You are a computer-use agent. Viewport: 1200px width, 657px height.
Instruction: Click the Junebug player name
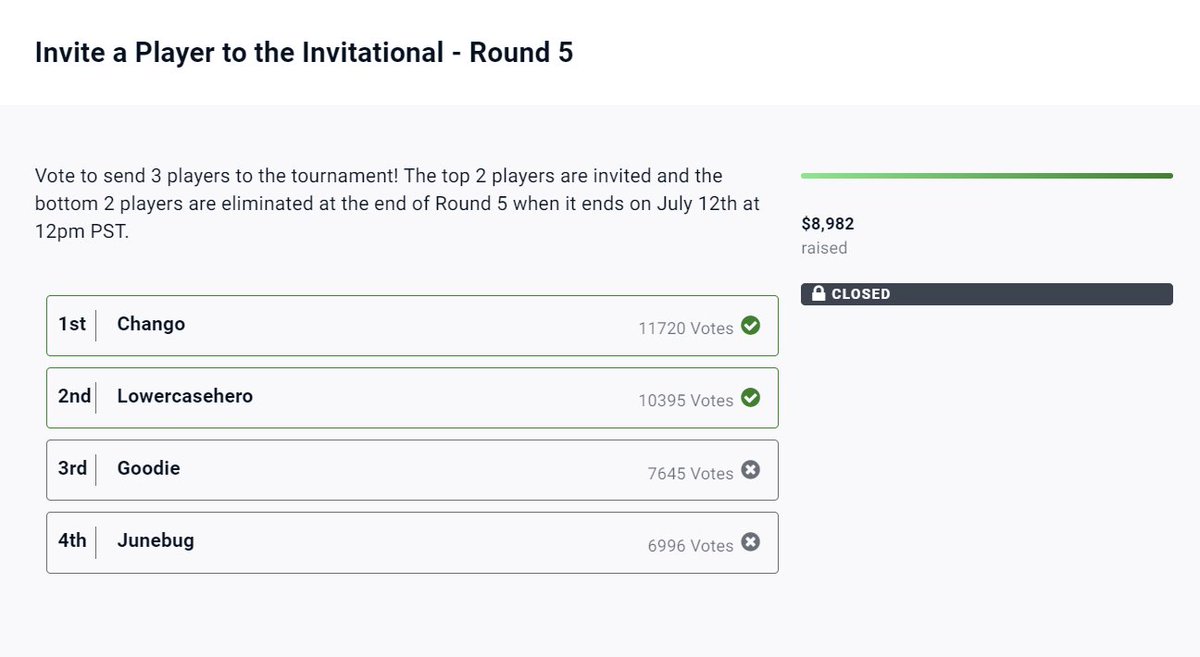pos(155,541)
